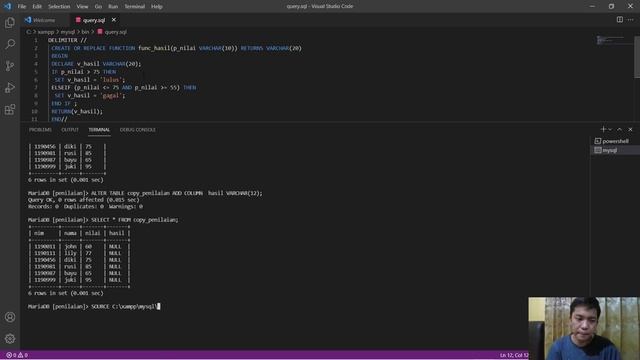
Task: Open the Manage gear icon
Action: click(10, 338)
